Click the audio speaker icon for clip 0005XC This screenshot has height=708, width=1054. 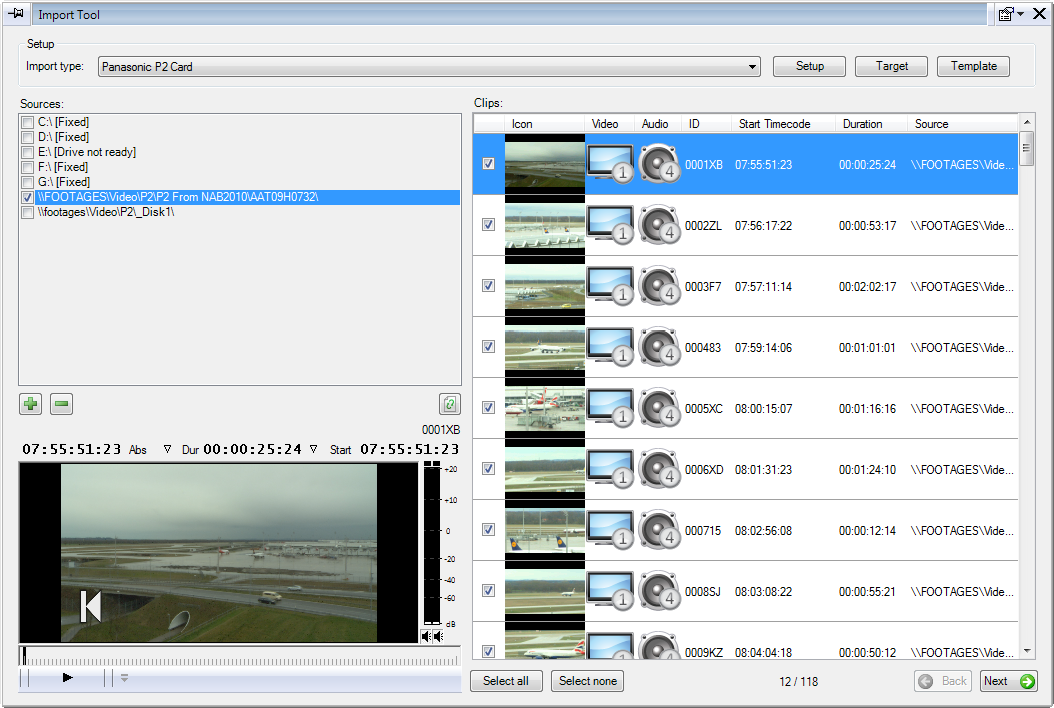click(659, 408)
